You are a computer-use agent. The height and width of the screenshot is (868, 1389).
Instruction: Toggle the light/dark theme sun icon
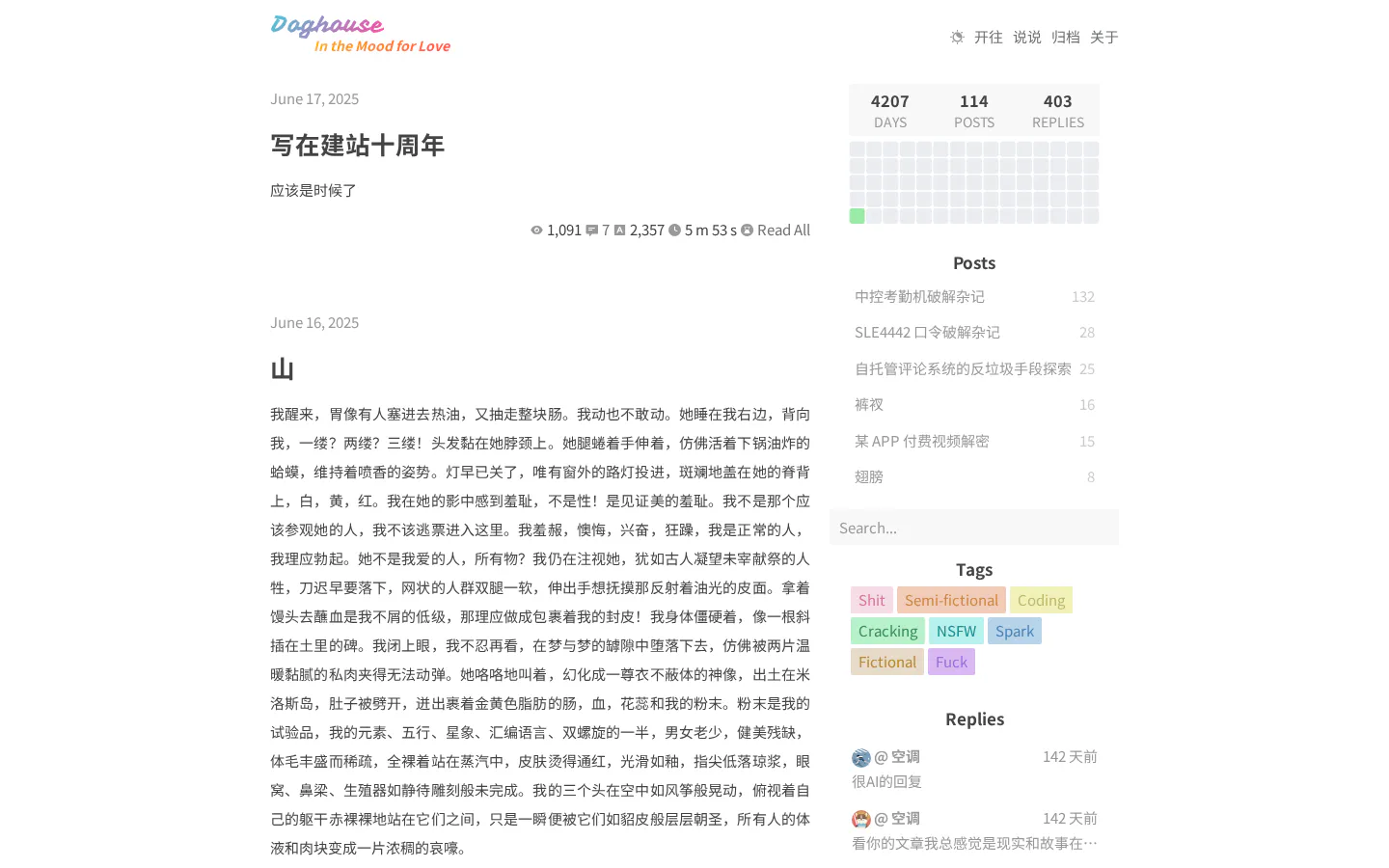tap(957, 38)
